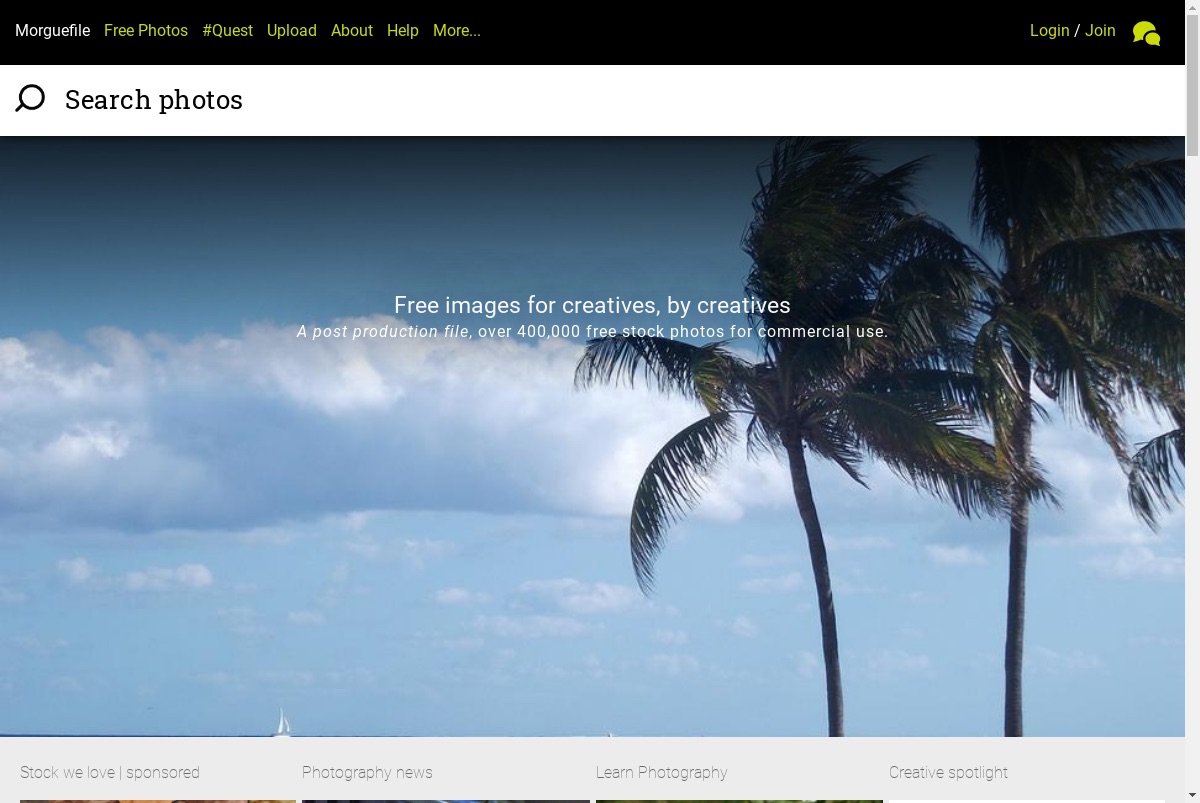Click the 'Photography news' heading
This screenshot has height=803, width=1200.
point(367,772)
